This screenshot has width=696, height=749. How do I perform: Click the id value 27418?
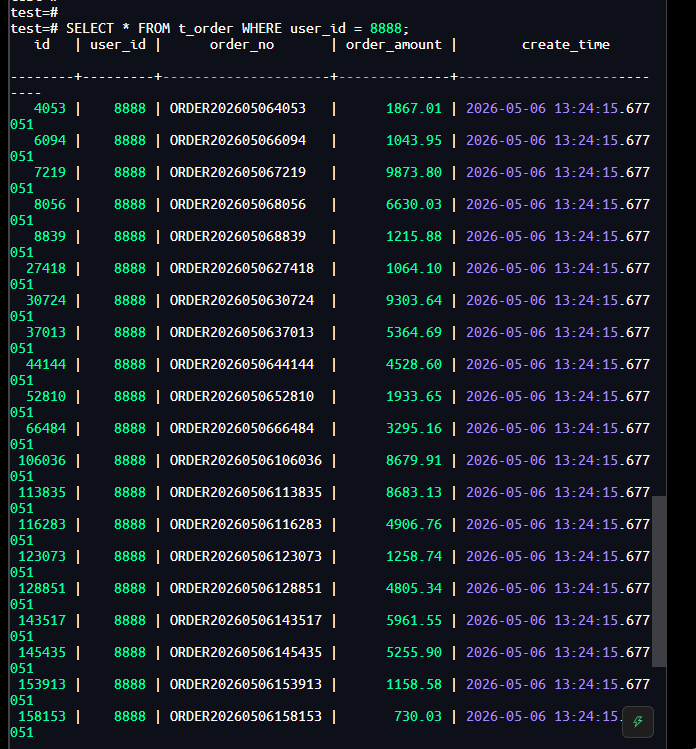coord(46,268)
